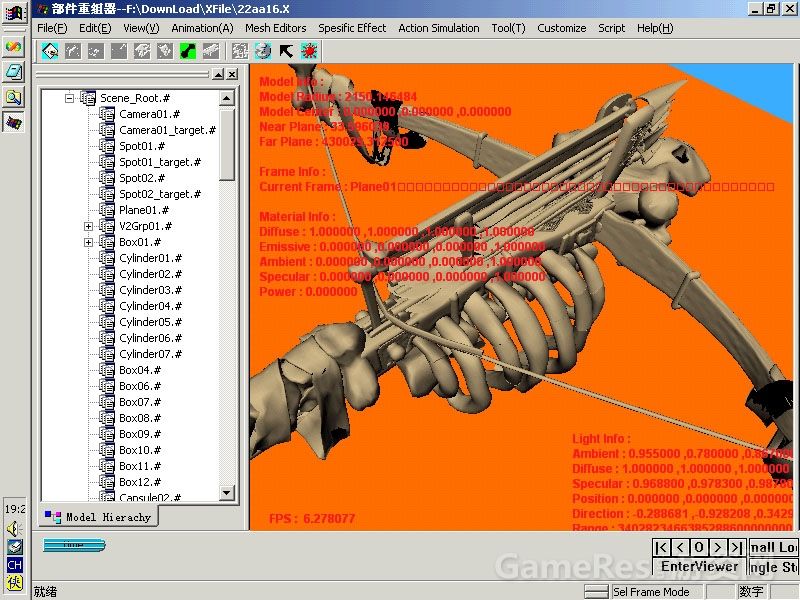Select Cylinder04 in the model tree

click(x=150, y=306)
